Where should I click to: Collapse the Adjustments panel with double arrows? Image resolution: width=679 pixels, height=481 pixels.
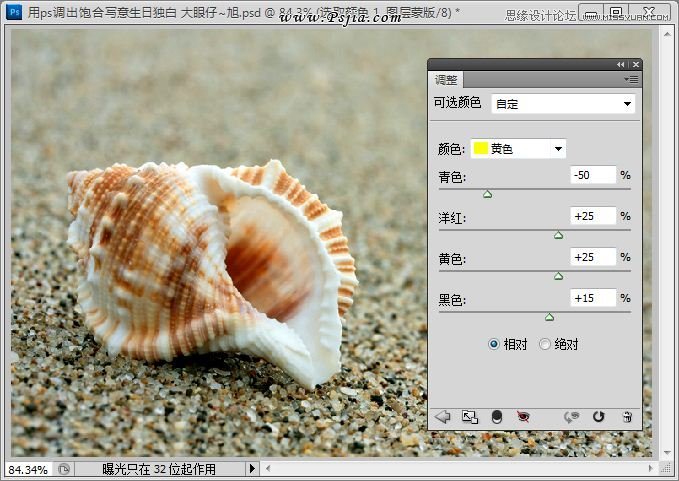(x=621, y=65)
